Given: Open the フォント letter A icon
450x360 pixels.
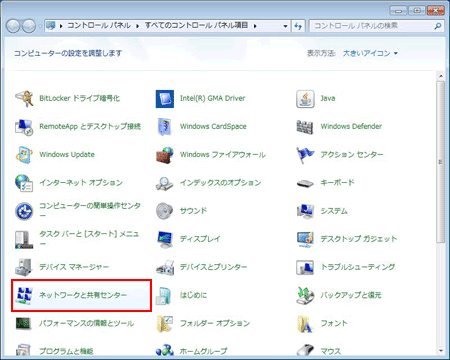Looking at the screenshot, I should click(305, 324).
